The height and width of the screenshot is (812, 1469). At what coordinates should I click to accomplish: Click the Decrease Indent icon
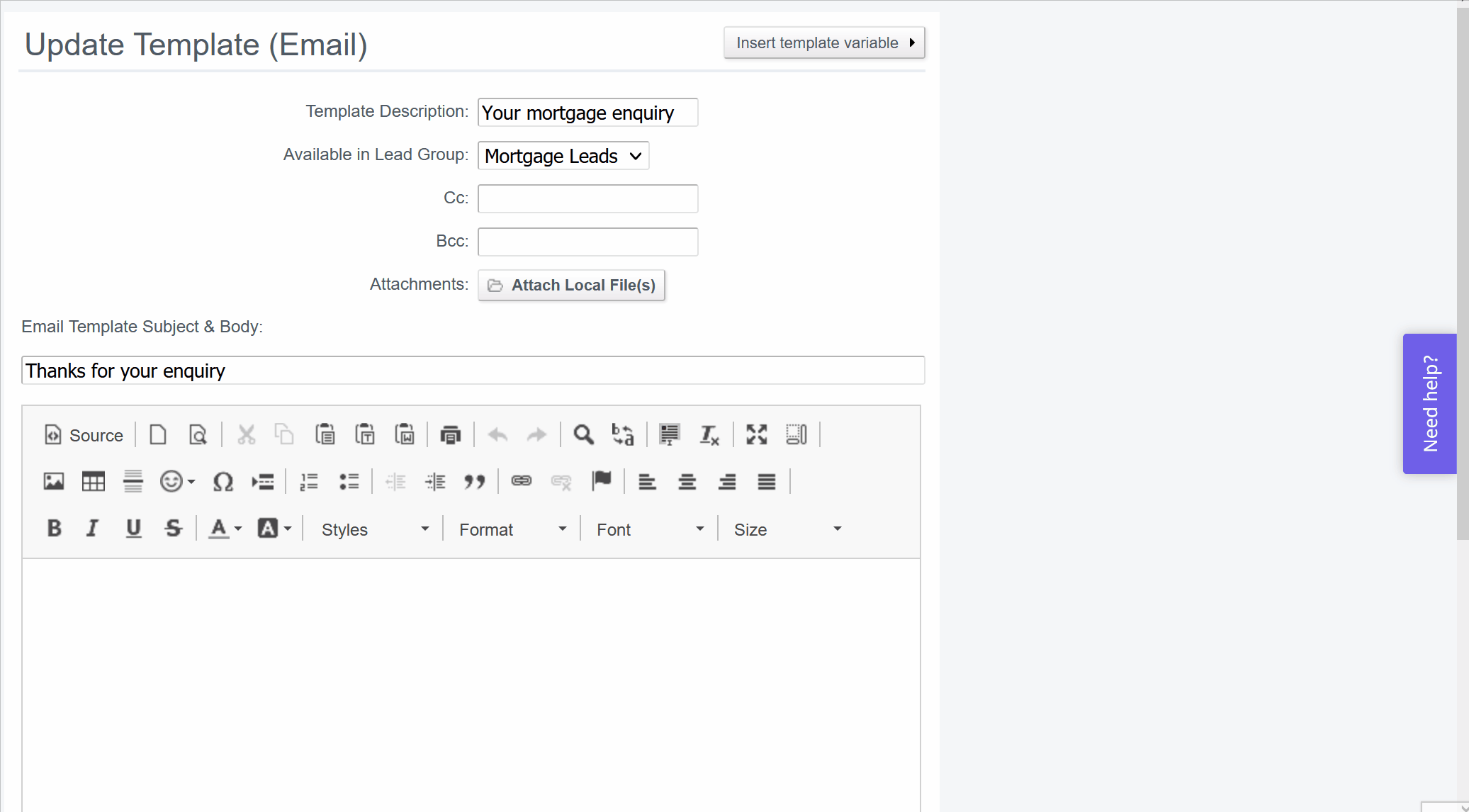tap(395, 482)
